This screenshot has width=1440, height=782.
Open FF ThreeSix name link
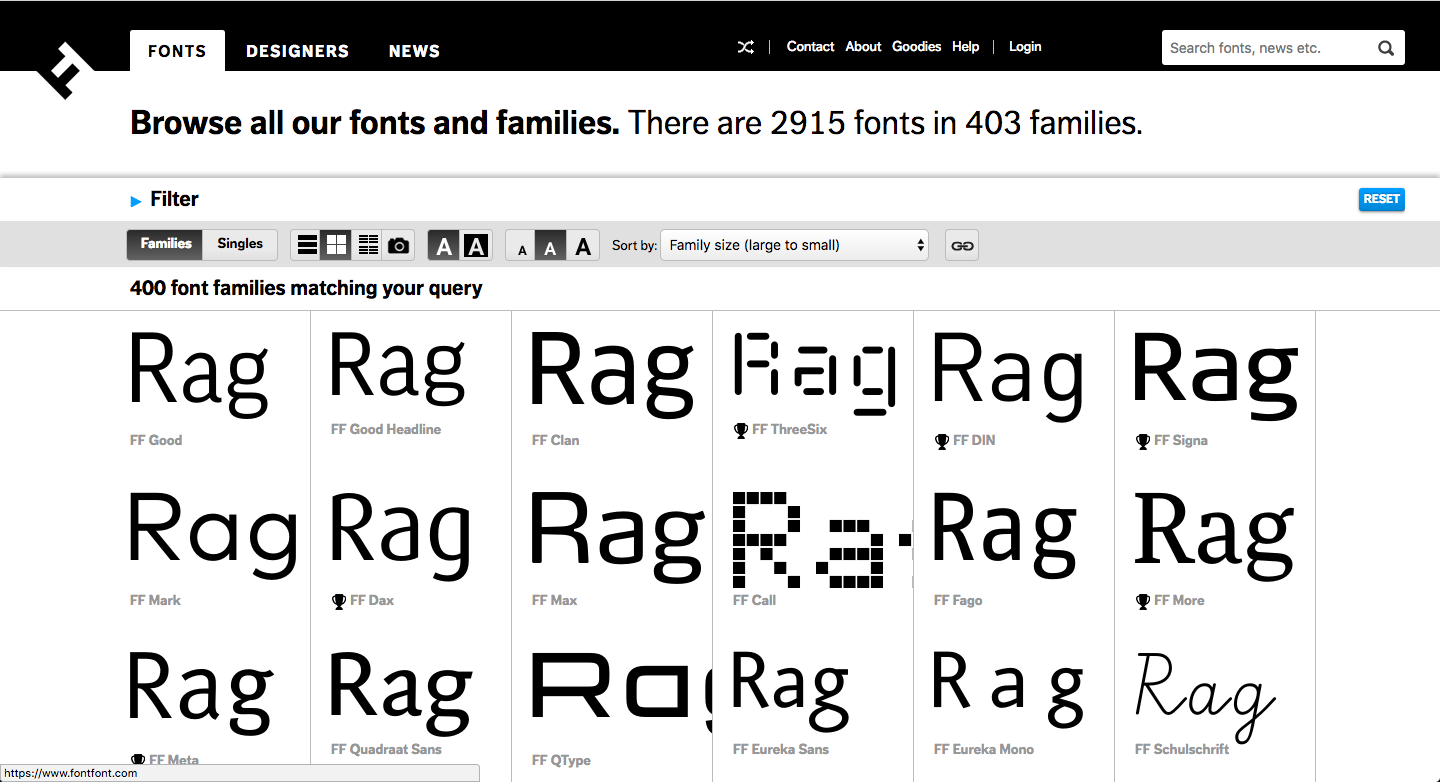(790, 430)
